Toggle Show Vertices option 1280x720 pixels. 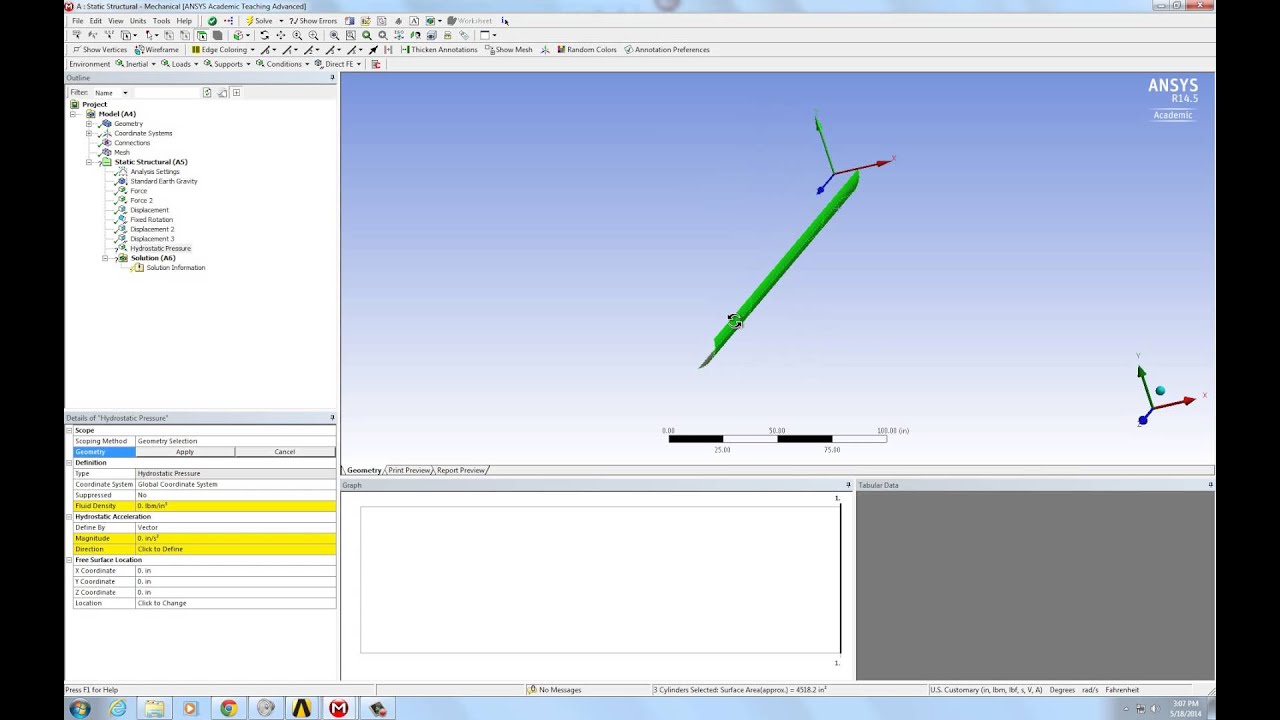point(100,49)
